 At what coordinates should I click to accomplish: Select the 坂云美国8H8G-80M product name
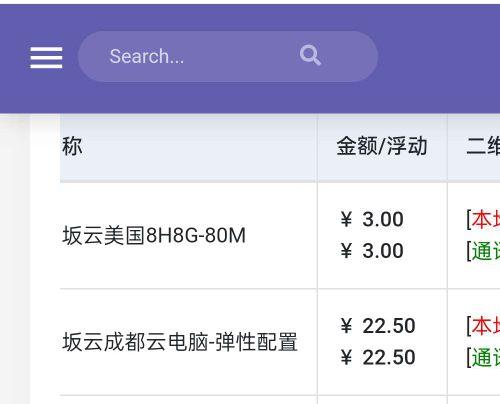coord(154,235)
